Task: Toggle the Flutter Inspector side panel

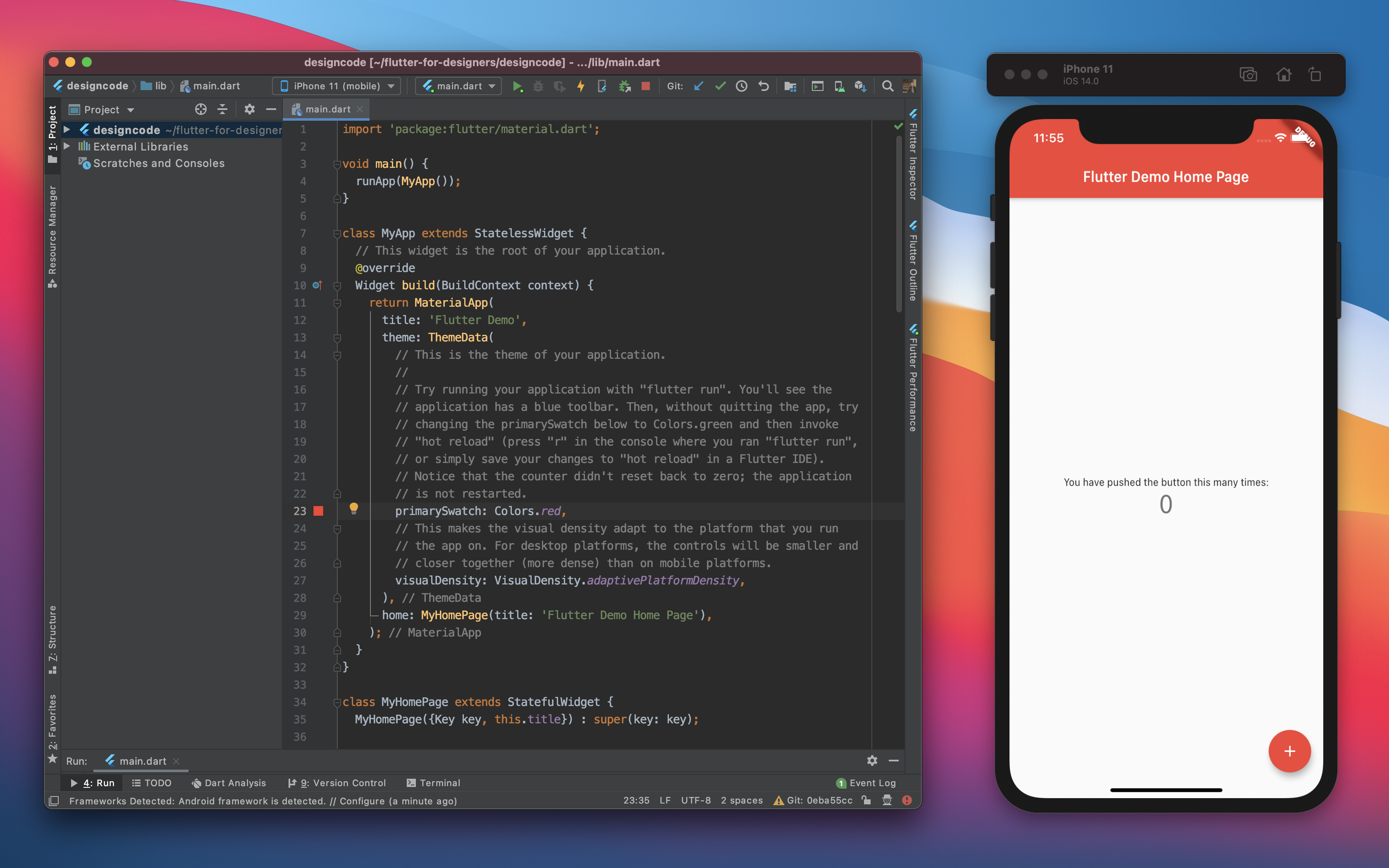Action: (x=913, y=155)
